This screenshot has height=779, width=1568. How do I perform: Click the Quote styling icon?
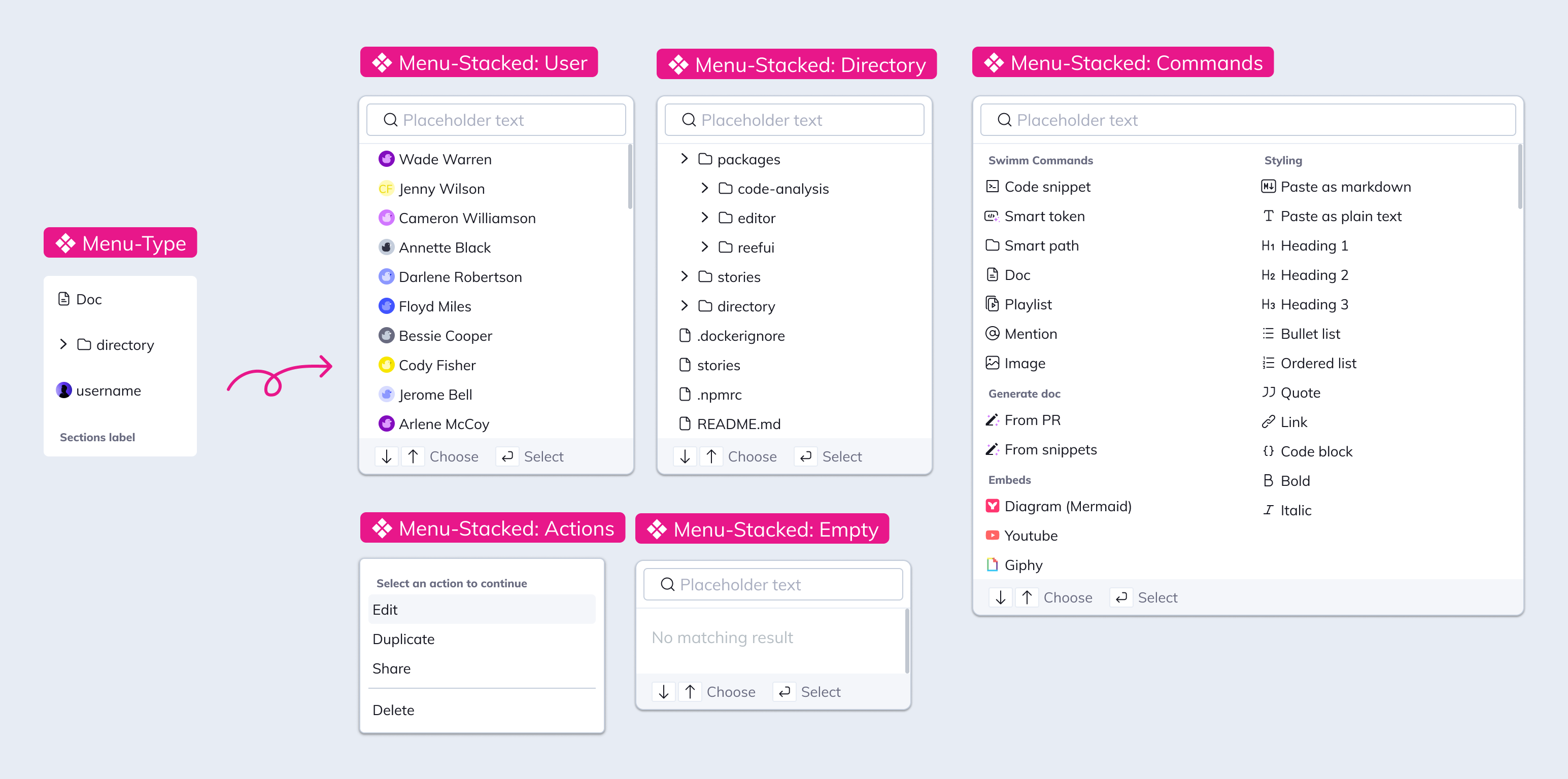pos(1268,393)
